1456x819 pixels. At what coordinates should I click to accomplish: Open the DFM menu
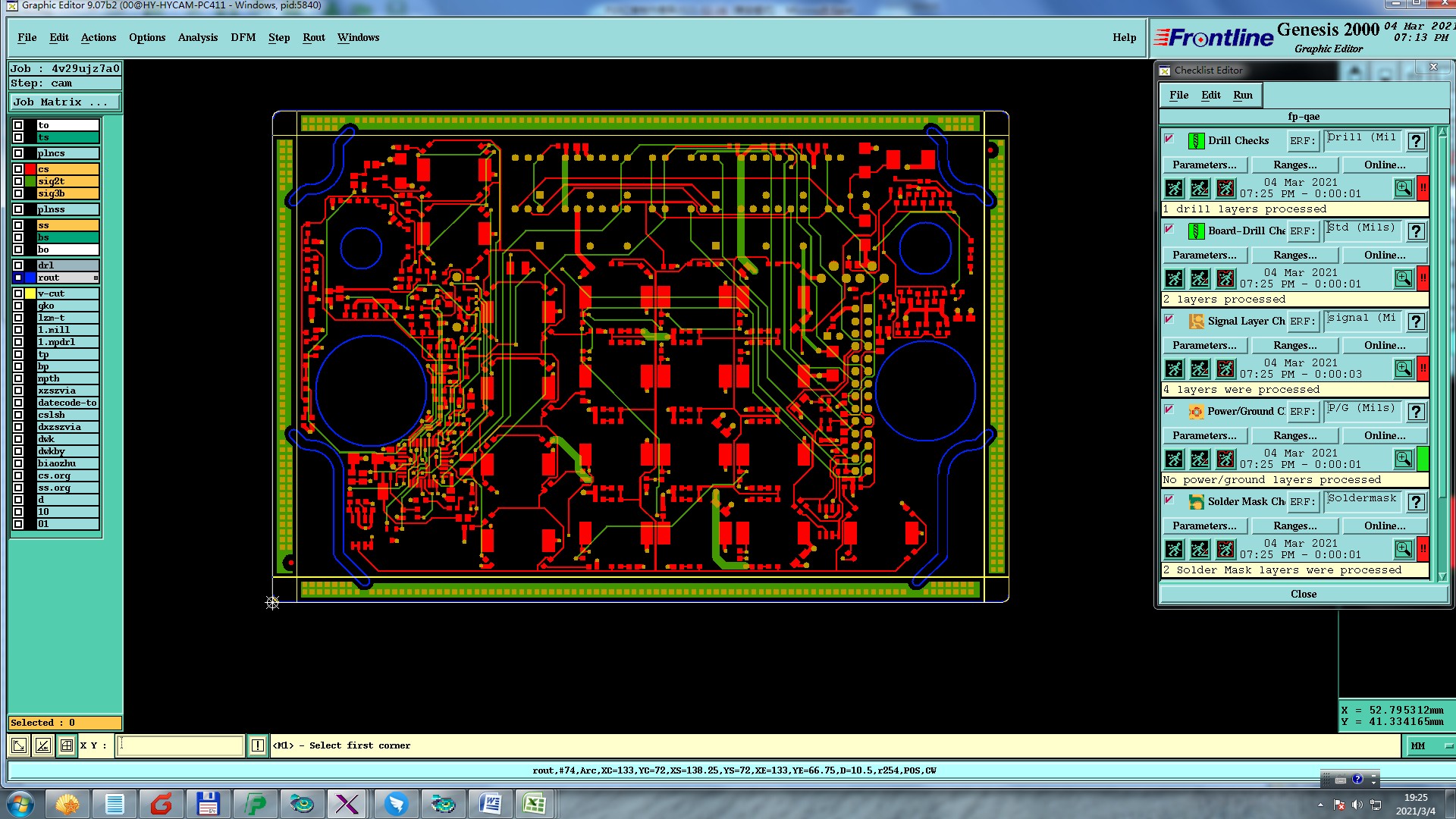[x=243, y=37]
